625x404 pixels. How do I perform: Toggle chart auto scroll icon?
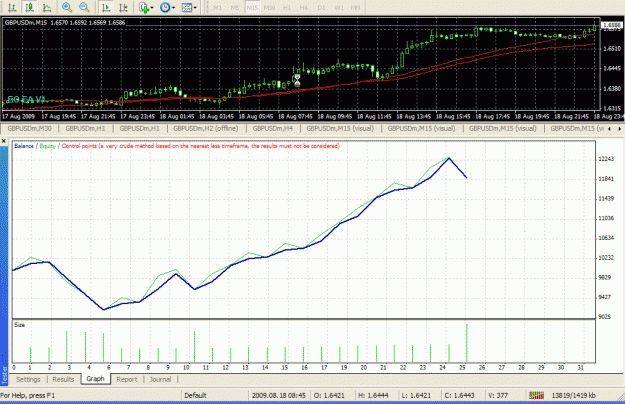tap(106, 7)
